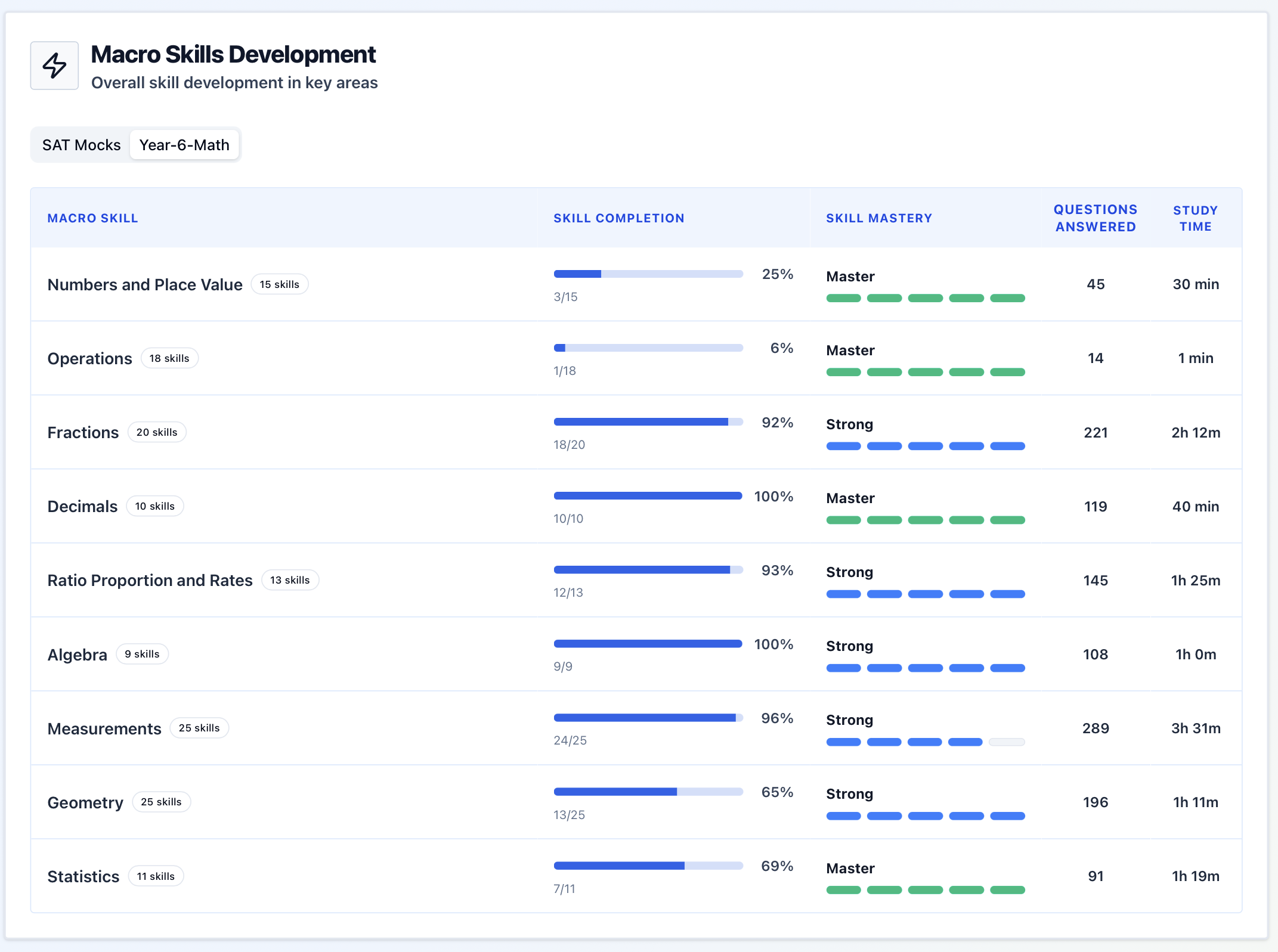Click the 9/9 completion fraction
The width and height of the screenshot is (1278, 952).
coord(563,666)
